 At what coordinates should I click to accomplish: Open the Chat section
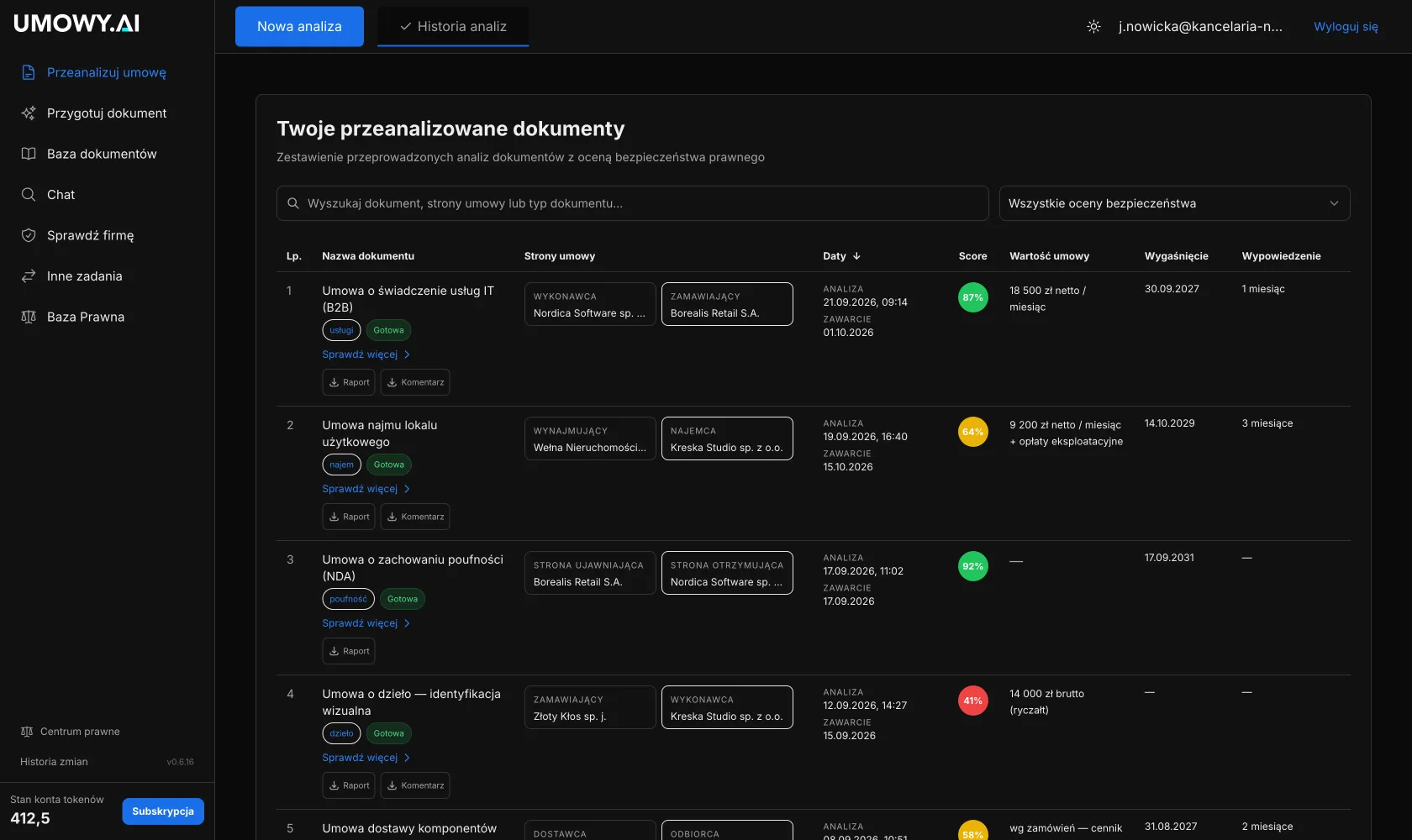(x=61, y=195)
